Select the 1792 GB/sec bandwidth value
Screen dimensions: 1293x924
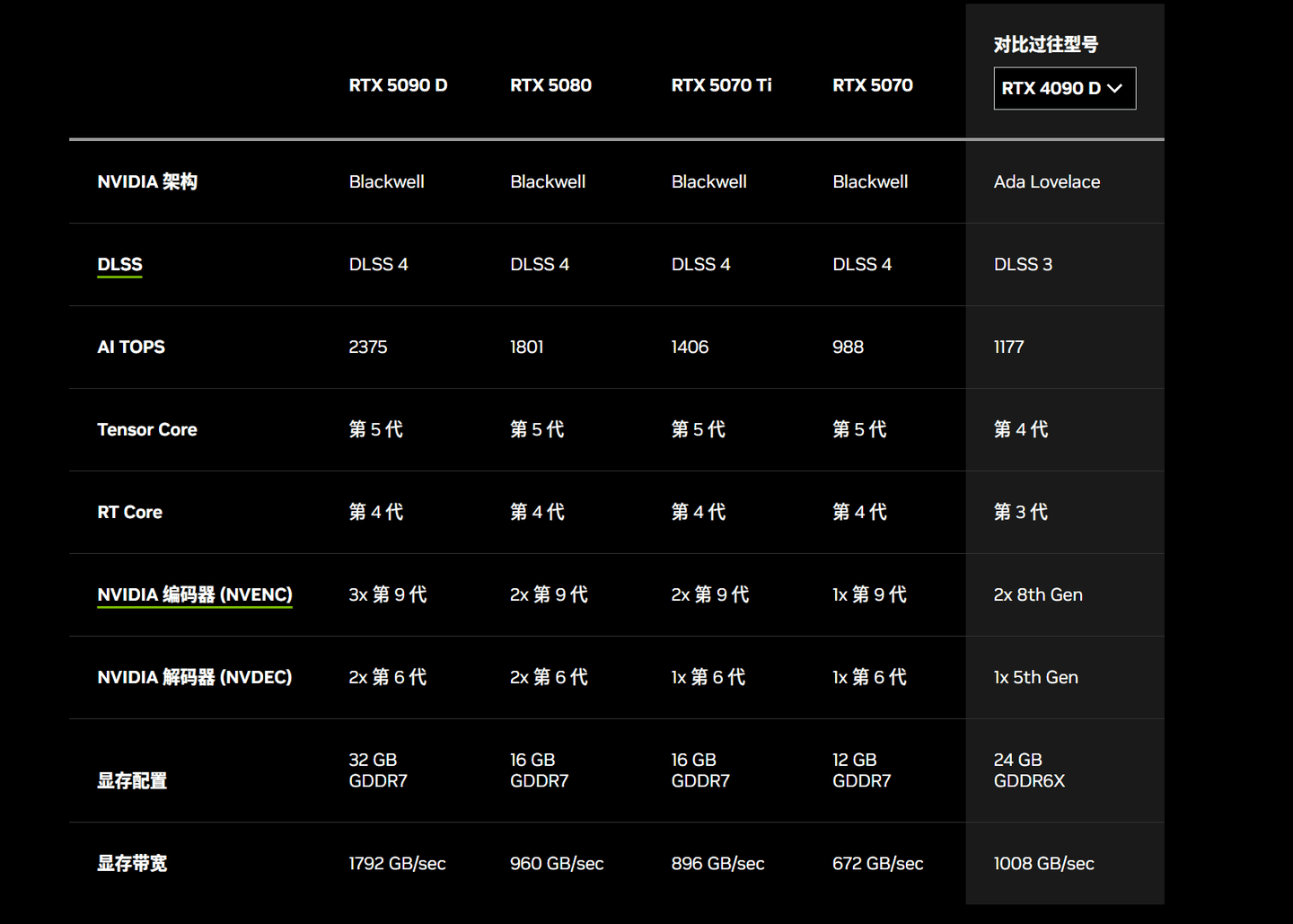397,863
